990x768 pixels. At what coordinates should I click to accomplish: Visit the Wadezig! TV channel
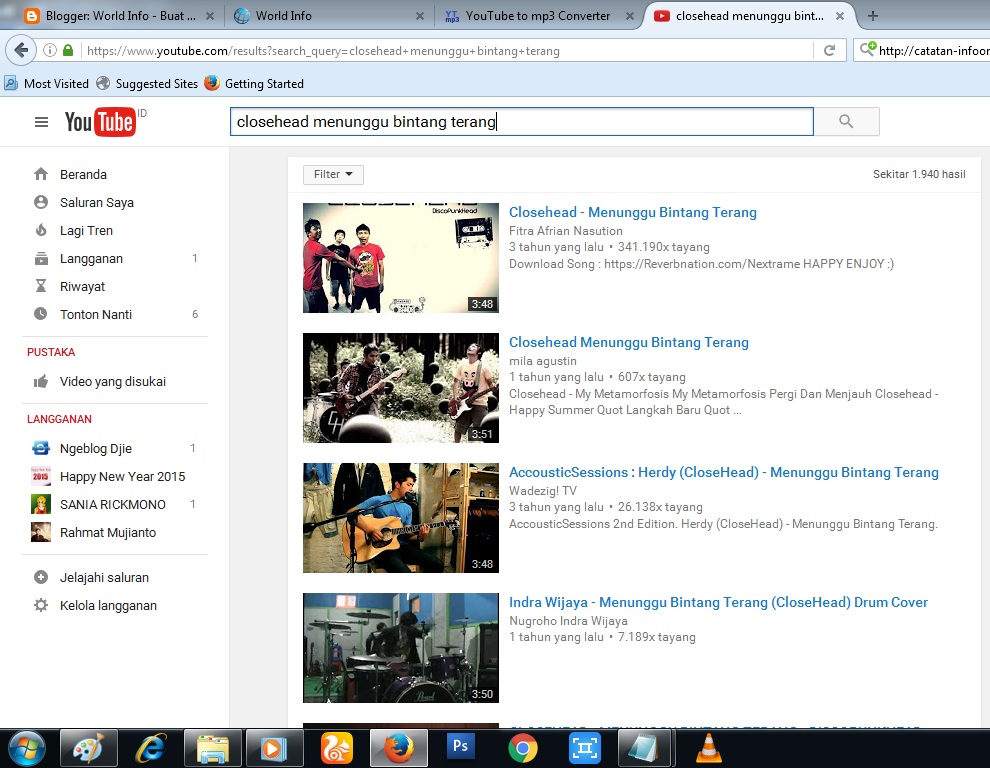coord(543,491)
